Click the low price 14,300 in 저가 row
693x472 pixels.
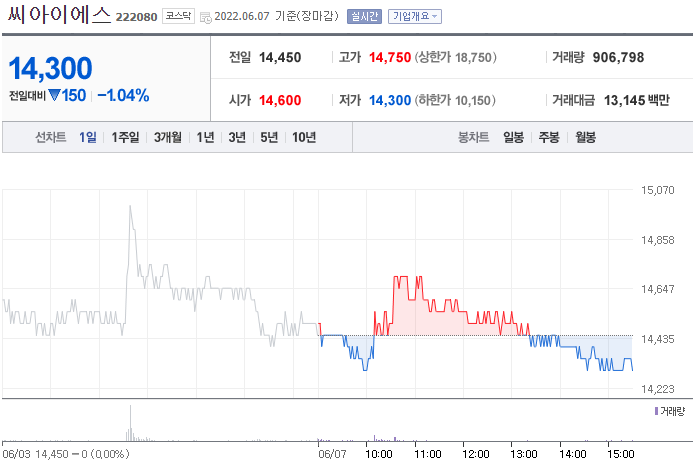(x=390, y=100)
